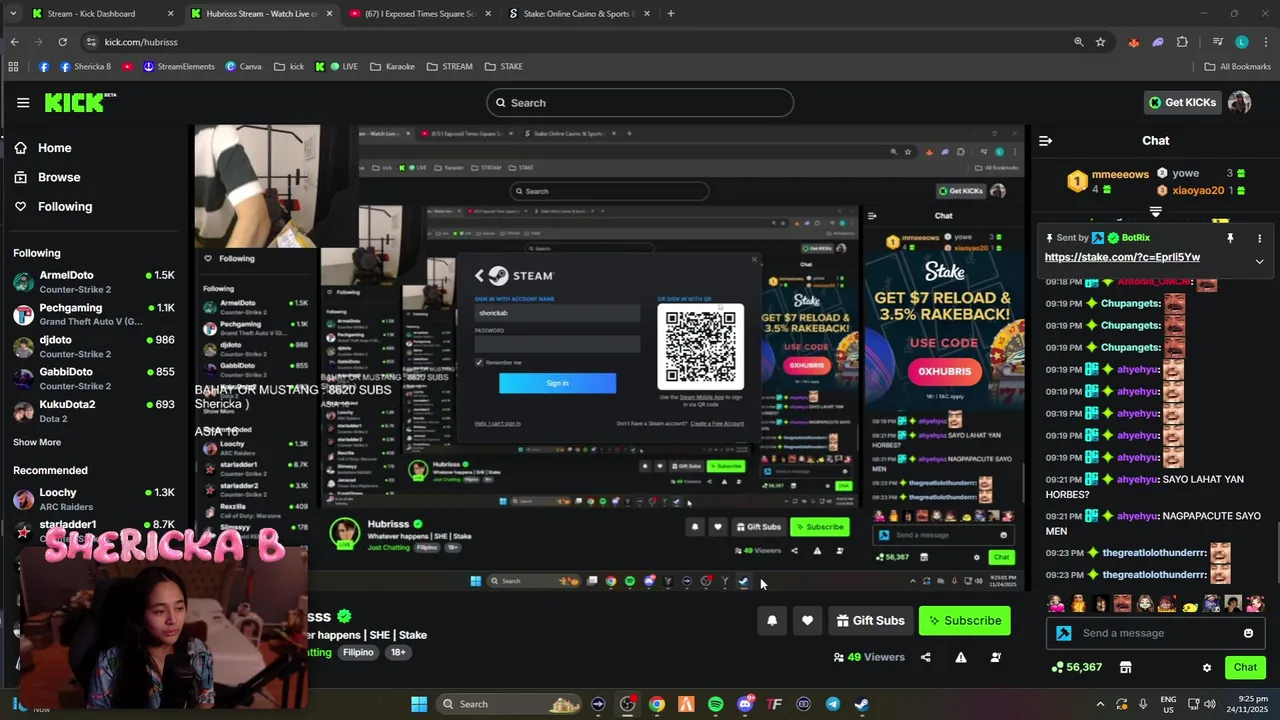Open KukuDota2 channel in Following list
Screen dimensions: 1280x720
(94, 410)
